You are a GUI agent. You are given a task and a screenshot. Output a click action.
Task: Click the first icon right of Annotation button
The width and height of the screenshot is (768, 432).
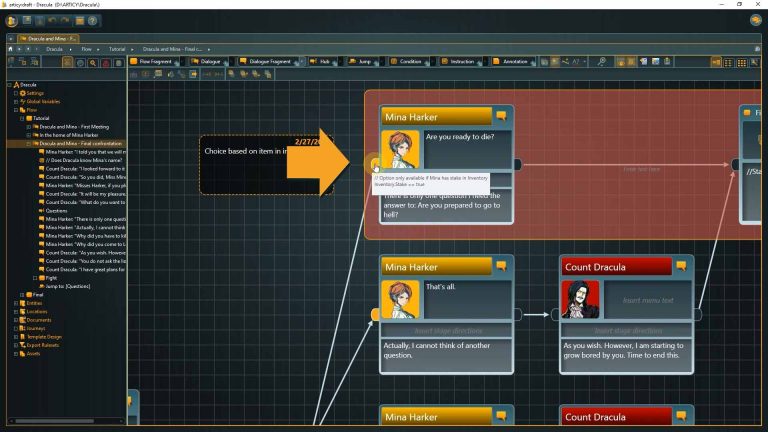click(x=544, y=61)
